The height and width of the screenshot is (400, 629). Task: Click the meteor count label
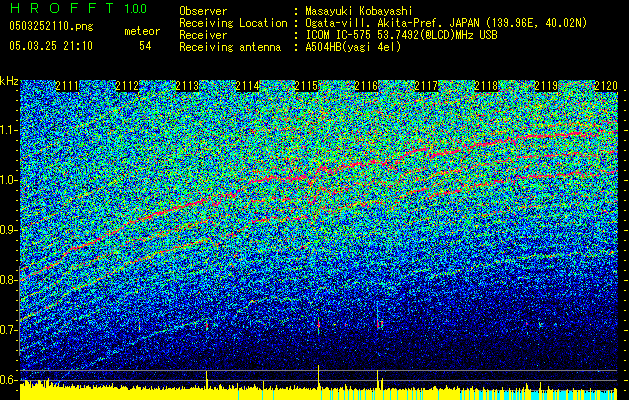pyautogui.click(x=142, y=31)
